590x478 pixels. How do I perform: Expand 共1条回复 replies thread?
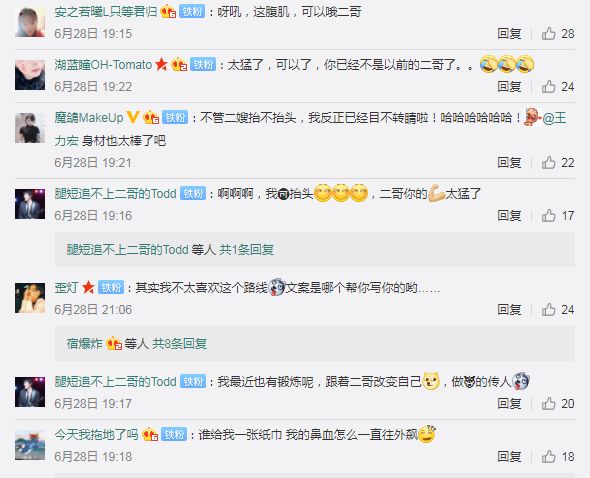pos(246,250)
